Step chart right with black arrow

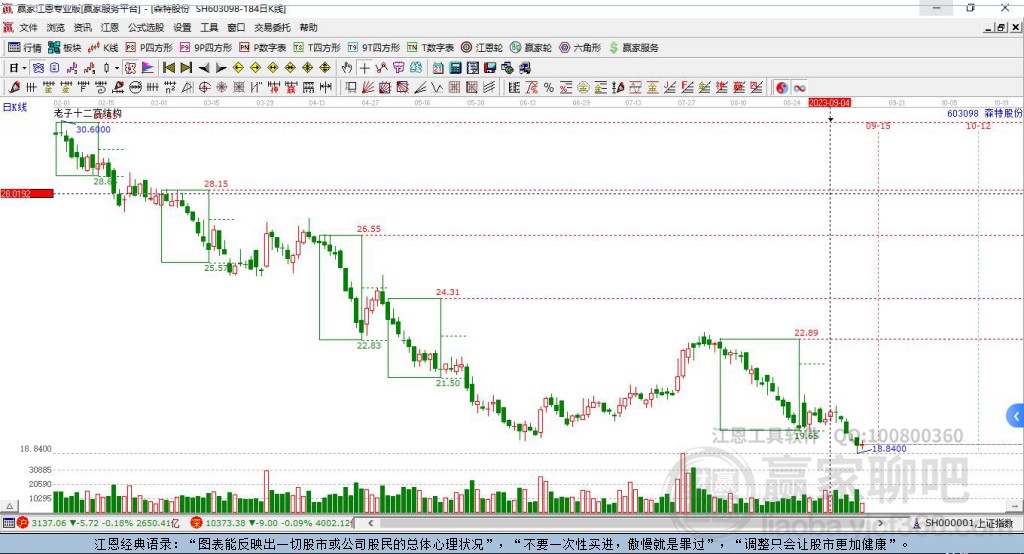pos(221,68)
